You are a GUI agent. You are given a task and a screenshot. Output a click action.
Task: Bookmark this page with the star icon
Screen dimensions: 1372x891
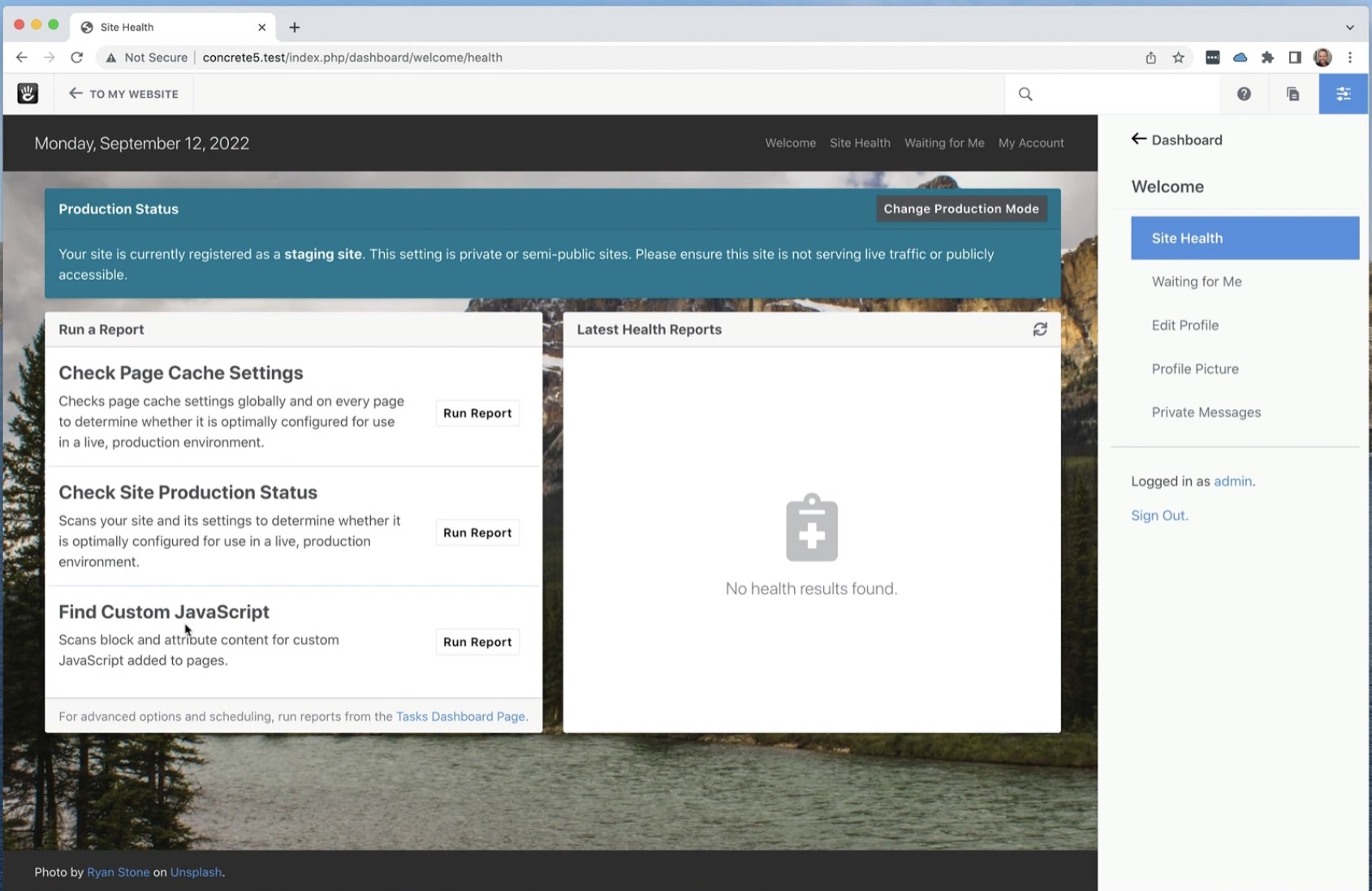1178,58
